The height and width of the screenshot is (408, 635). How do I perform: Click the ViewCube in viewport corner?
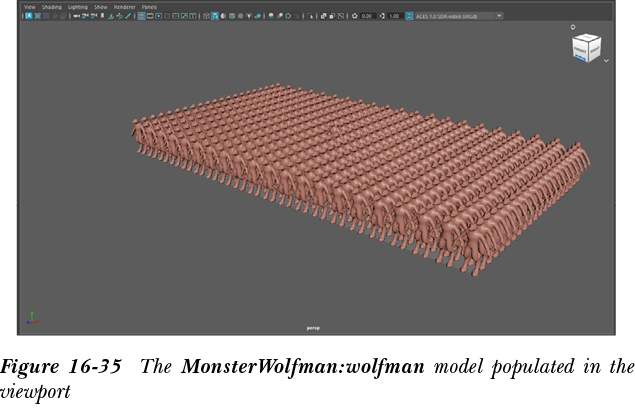[x=586, y=48]
